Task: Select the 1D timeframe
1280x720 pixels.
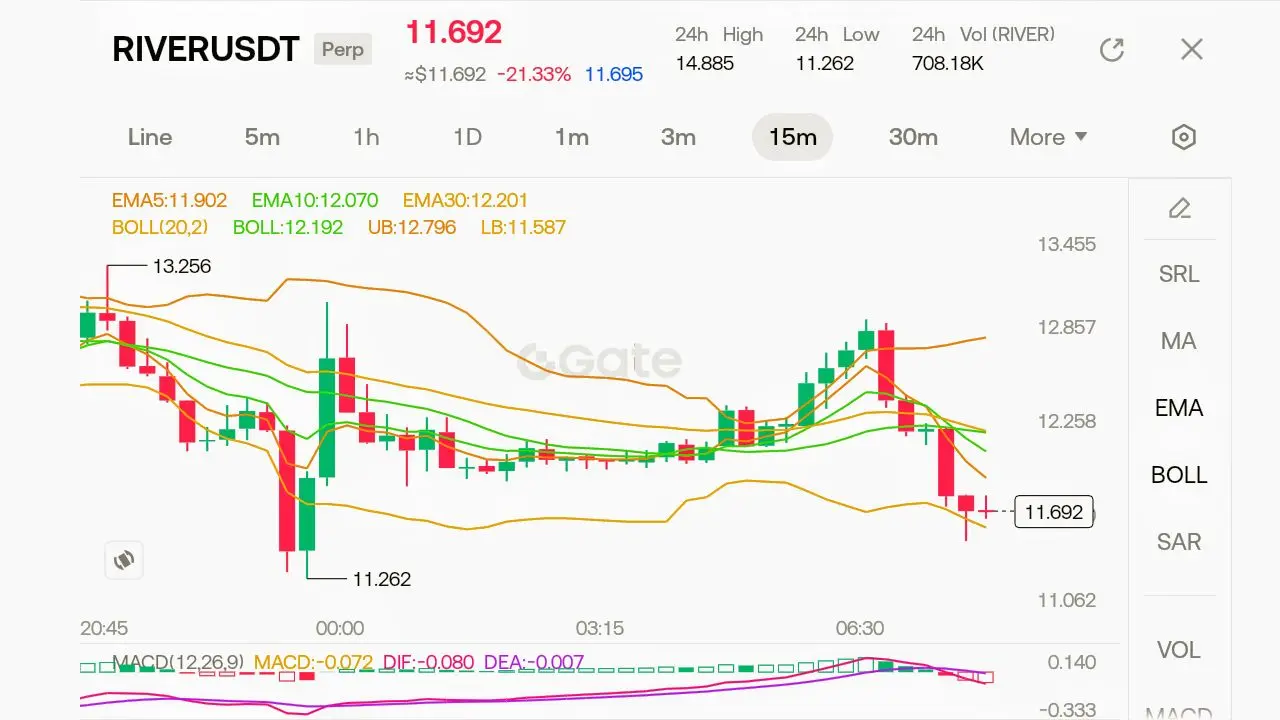Action: pyautogui.click(x=468, y=137)
